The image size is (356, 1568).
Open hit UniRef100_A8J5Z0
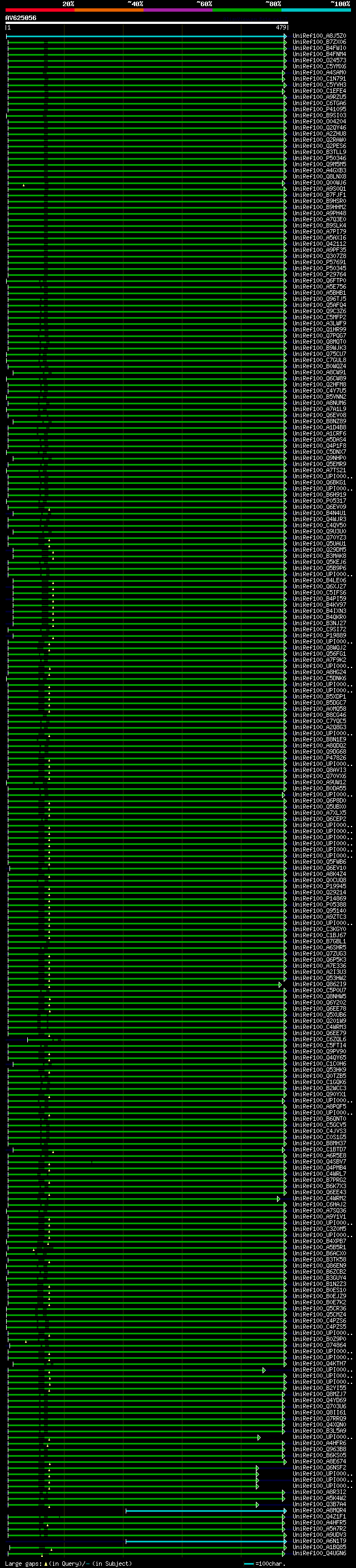(x=319, y=36)
